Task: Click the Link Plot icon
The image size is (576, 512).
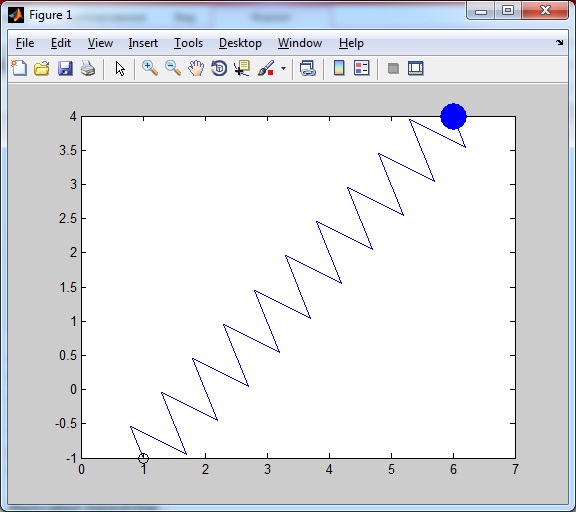Action: pyautogui.click(x=307, y=68)
